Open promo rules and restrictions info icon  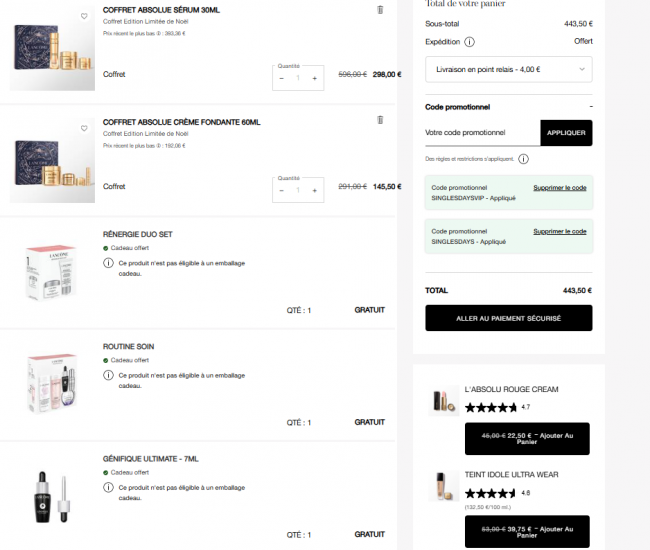(523, 159)
